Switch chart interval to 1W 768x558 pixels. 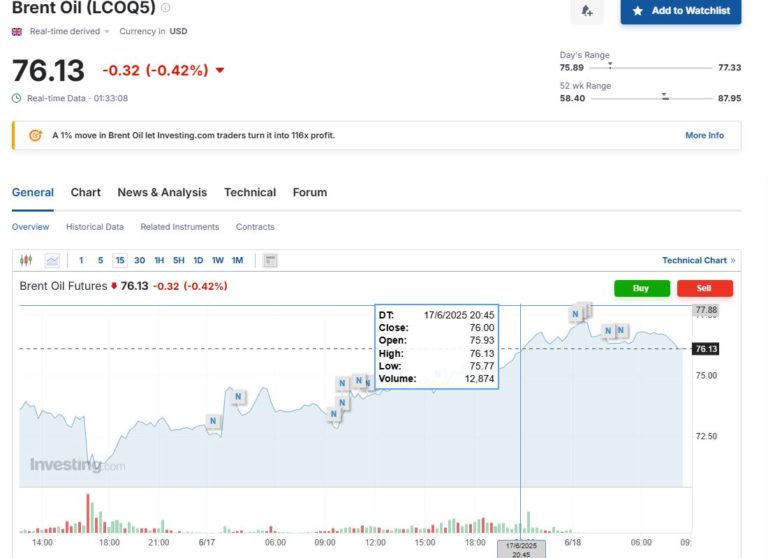(x=217, y=260)
